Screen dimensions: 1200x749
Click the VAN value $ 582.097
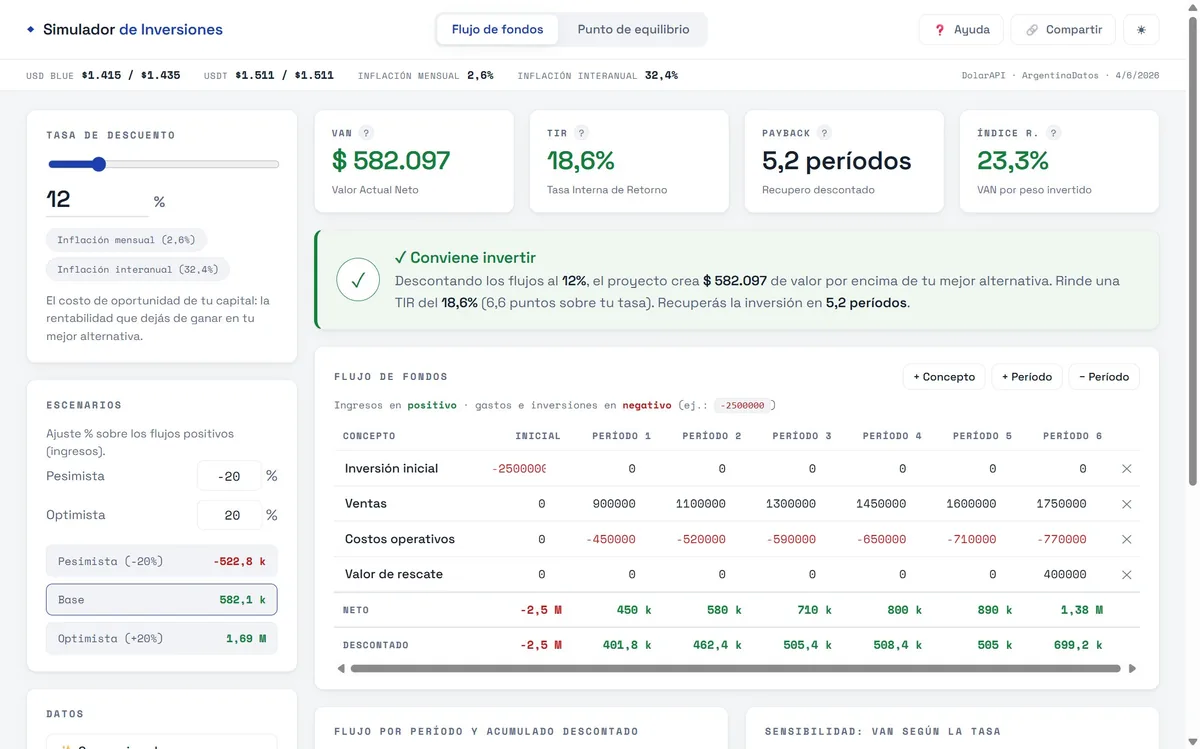pyautogui.click(x=391, y=160)
